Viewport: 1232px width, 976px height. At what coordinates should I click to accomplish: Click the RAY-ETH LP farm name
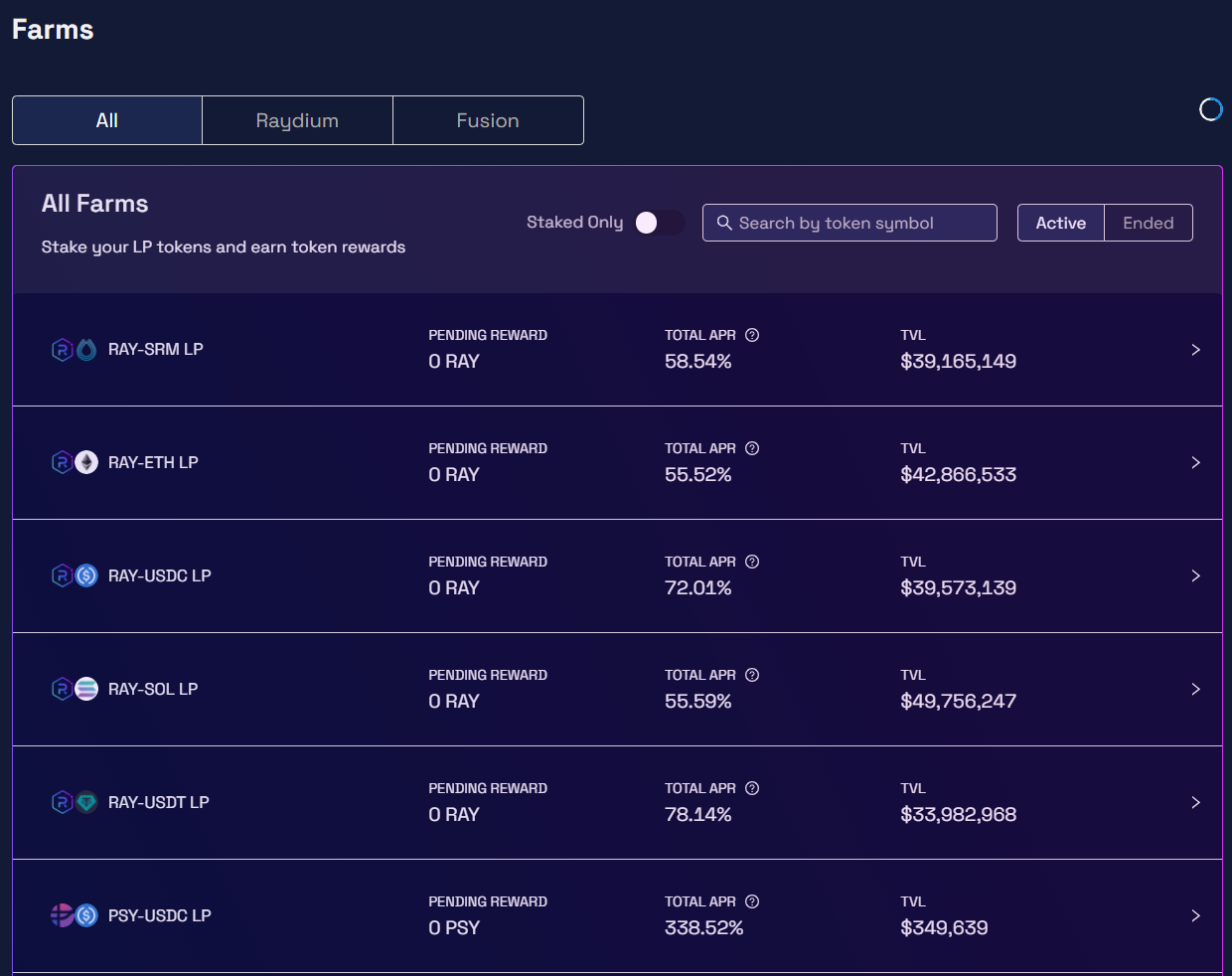153,463
